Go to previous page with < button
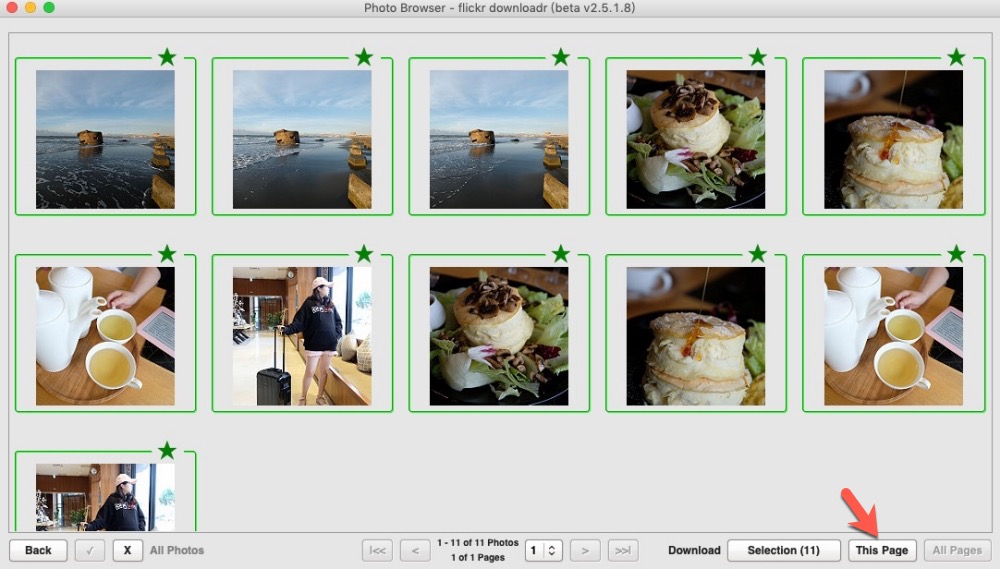The width and height of the screenshot is (1000, 569). coord(415,550)
